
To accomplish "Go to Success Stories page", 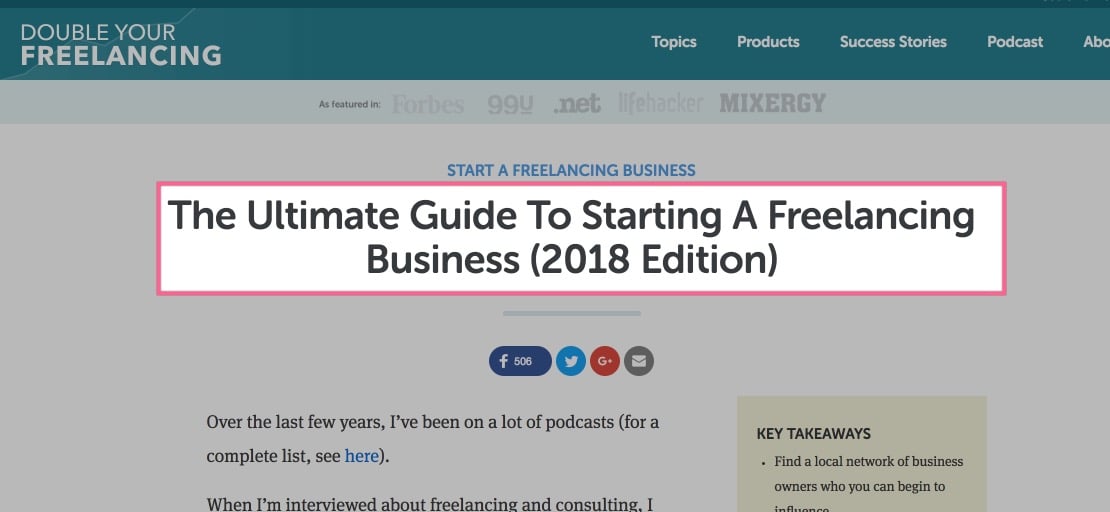I will (x=893, y=42).
